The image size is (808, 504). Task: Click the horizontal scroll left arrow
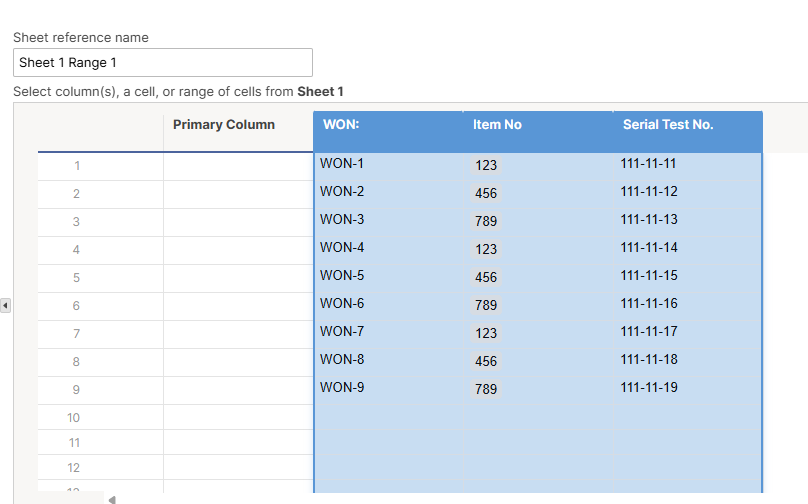coord(112,499)
